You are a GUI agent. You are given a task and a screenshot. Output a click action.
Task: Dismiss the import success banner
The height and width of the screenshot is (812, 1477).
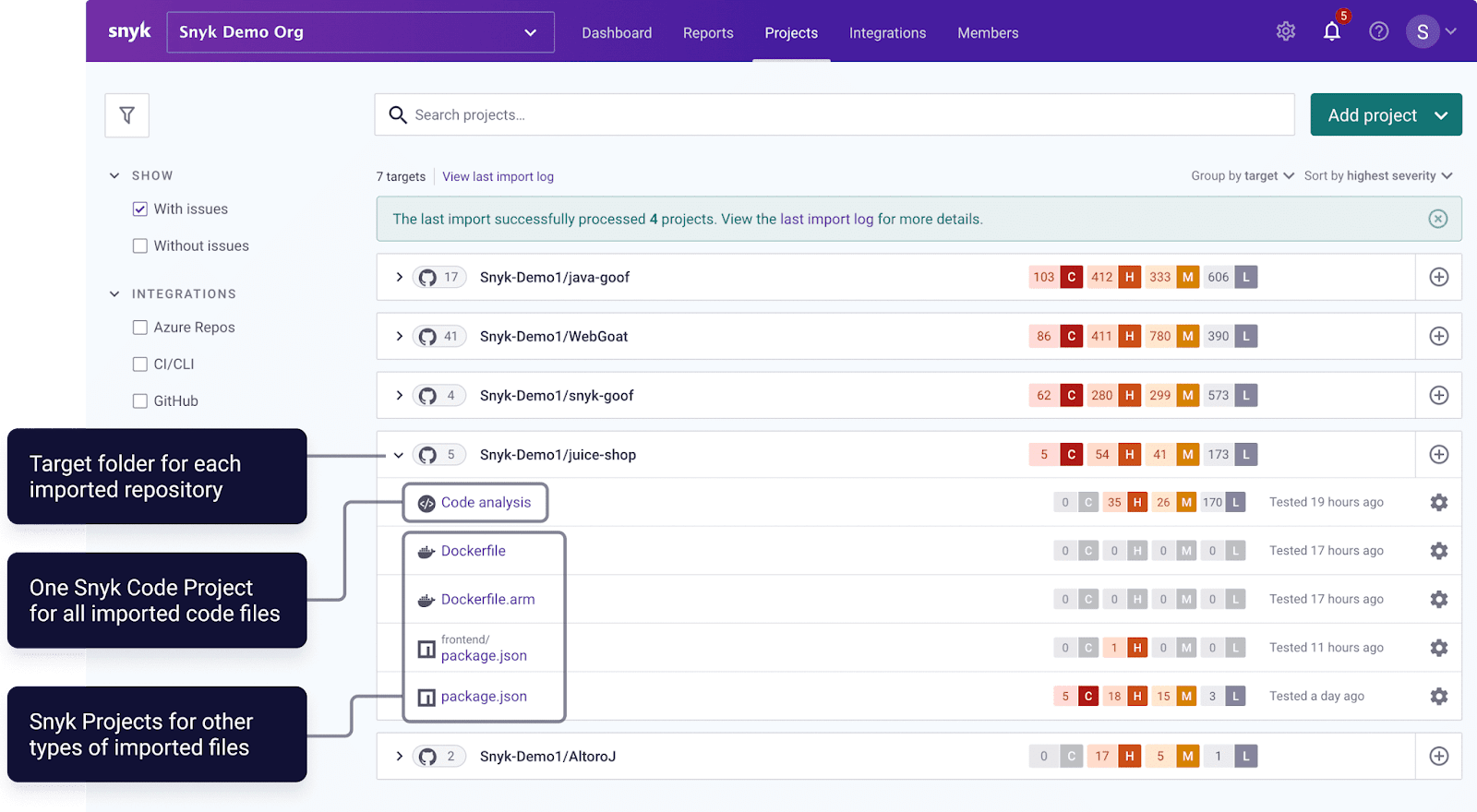coord(1438,219)
